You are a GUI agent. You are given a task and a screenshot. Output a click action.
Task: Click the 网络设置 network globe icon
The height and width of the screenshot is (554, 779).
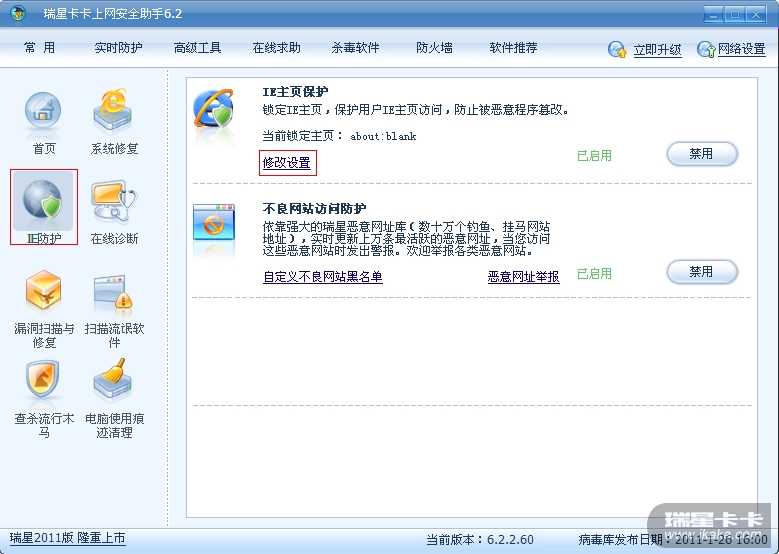click(706, 49)
